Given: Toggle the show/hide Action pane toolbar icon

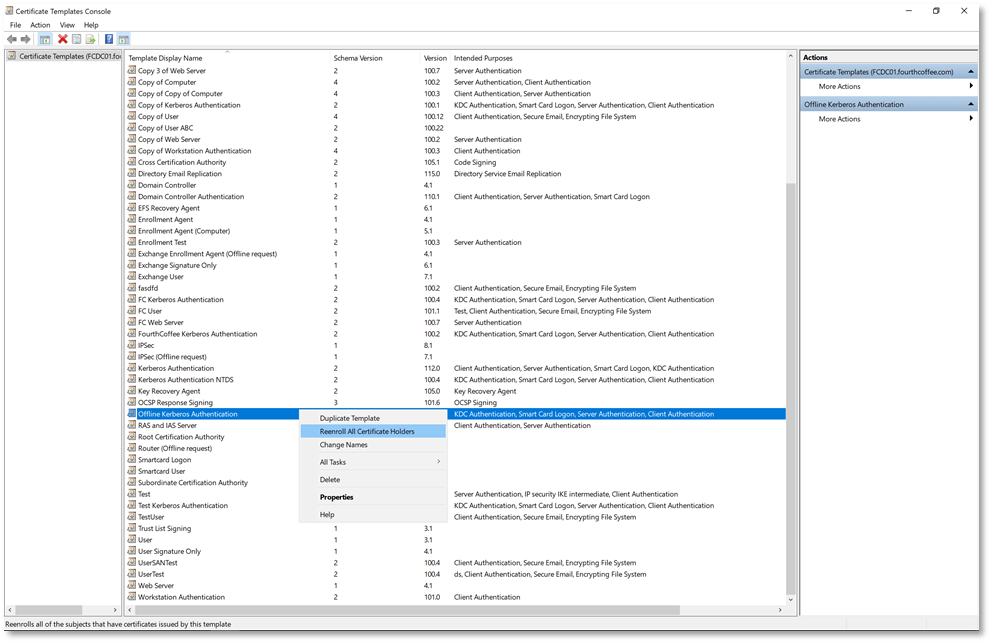Looking at the screenshot, I should [x=124, y=39].
